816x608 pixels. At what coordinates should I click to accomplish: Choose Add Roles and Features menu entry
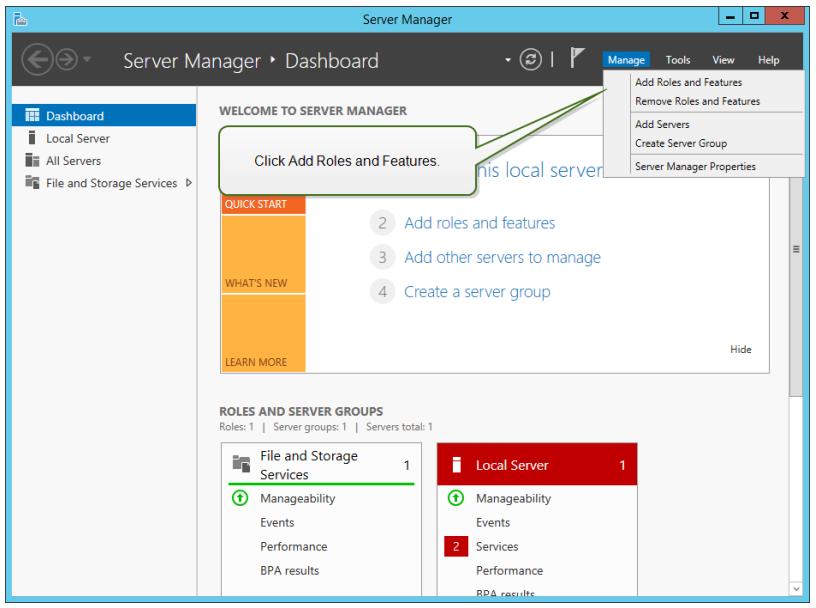pyautogui.click(x=688, y=82)
